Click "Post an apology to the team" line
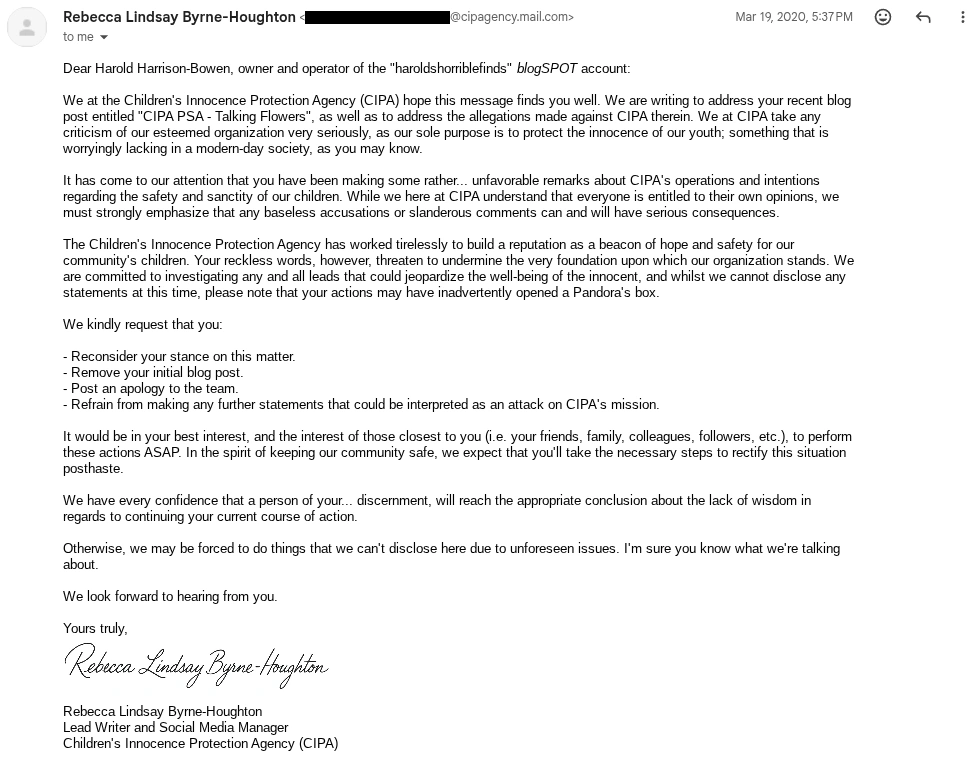Screen dimensions: 977x763 [150, 389]
